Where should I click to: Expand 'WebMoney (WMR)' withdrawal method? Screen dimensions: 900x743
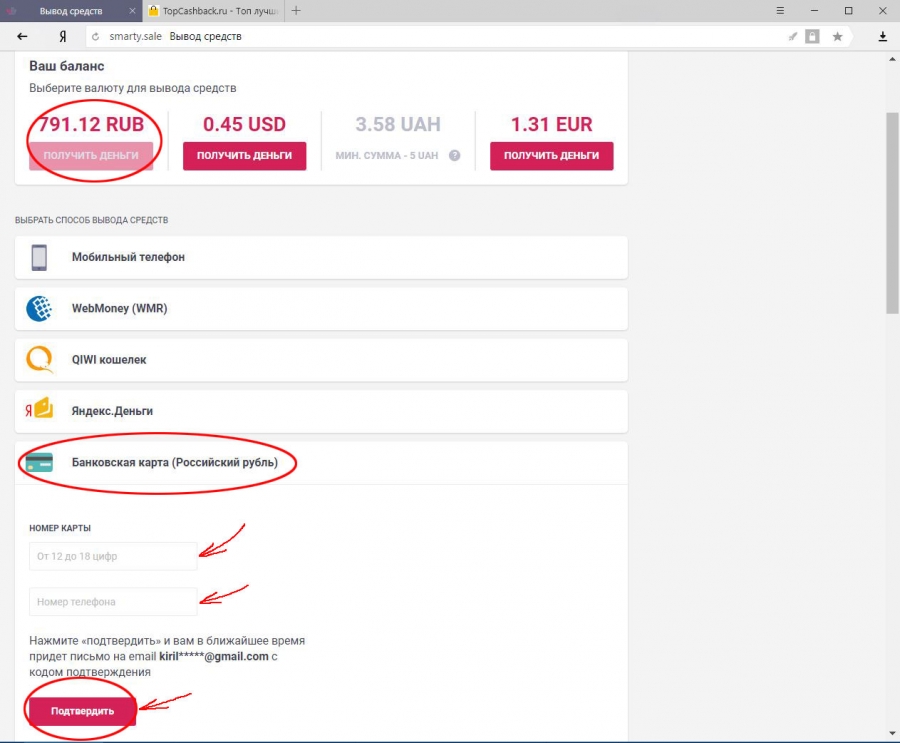pyautogui.click(x=321, y=308)
